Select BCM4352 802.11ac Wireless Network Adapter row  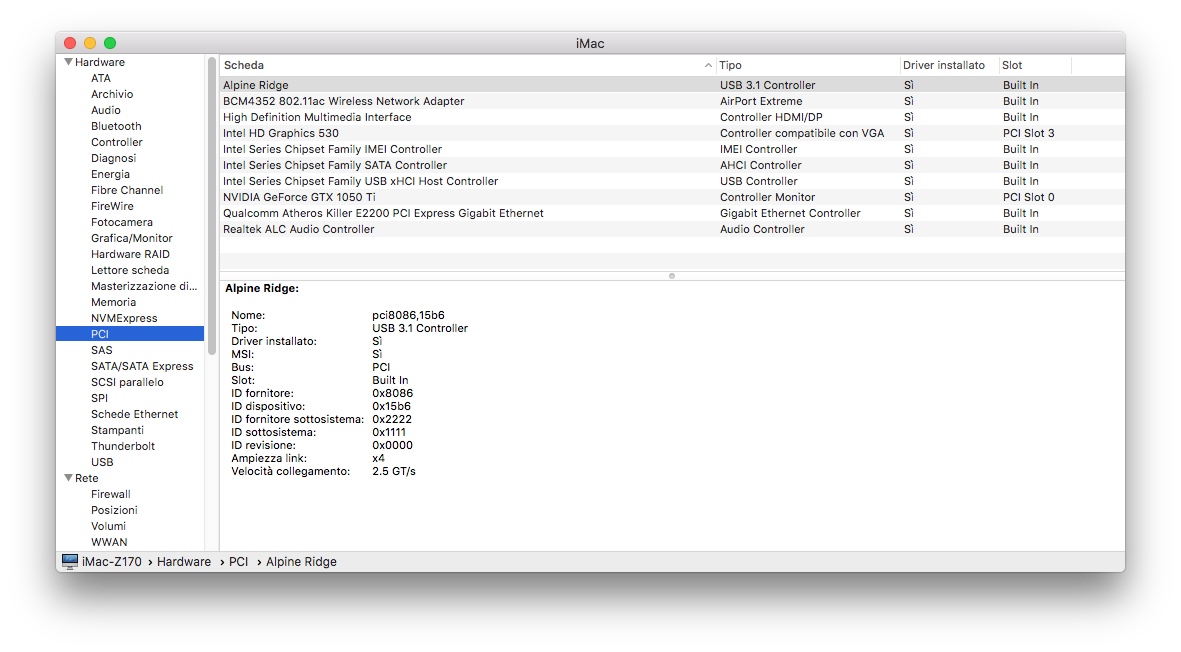tap(672, 101)
